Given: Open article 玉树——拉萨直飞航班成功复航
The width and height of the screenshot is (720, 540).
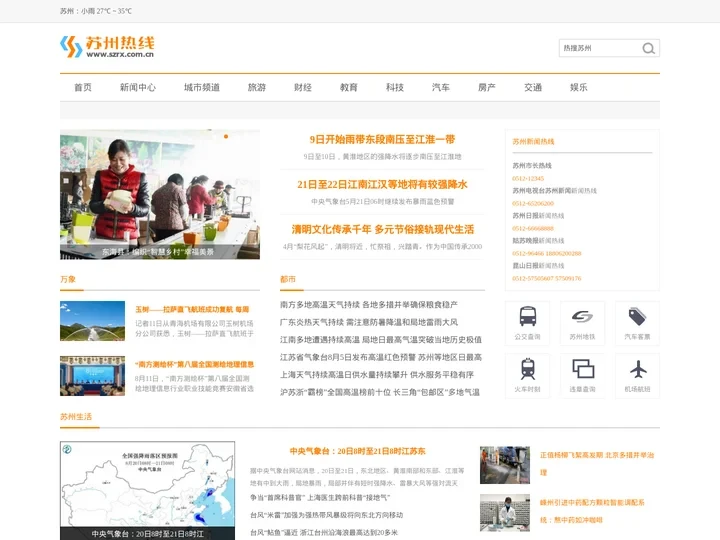Looking at the screenshot, I should click(x=192, y=309).
